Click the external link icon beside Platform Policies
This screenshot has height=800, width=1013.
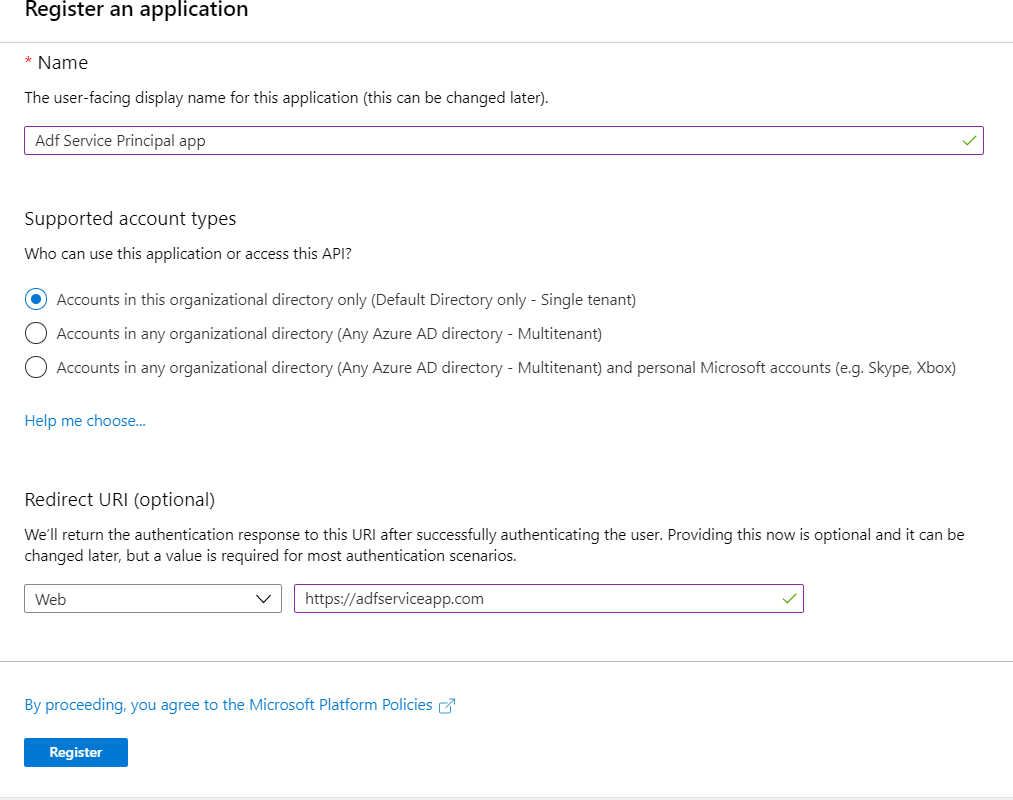point(447,706)
